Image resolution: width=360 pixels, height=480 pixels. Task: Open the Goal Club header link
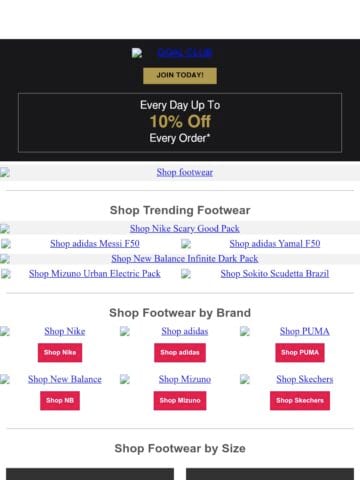184,53
